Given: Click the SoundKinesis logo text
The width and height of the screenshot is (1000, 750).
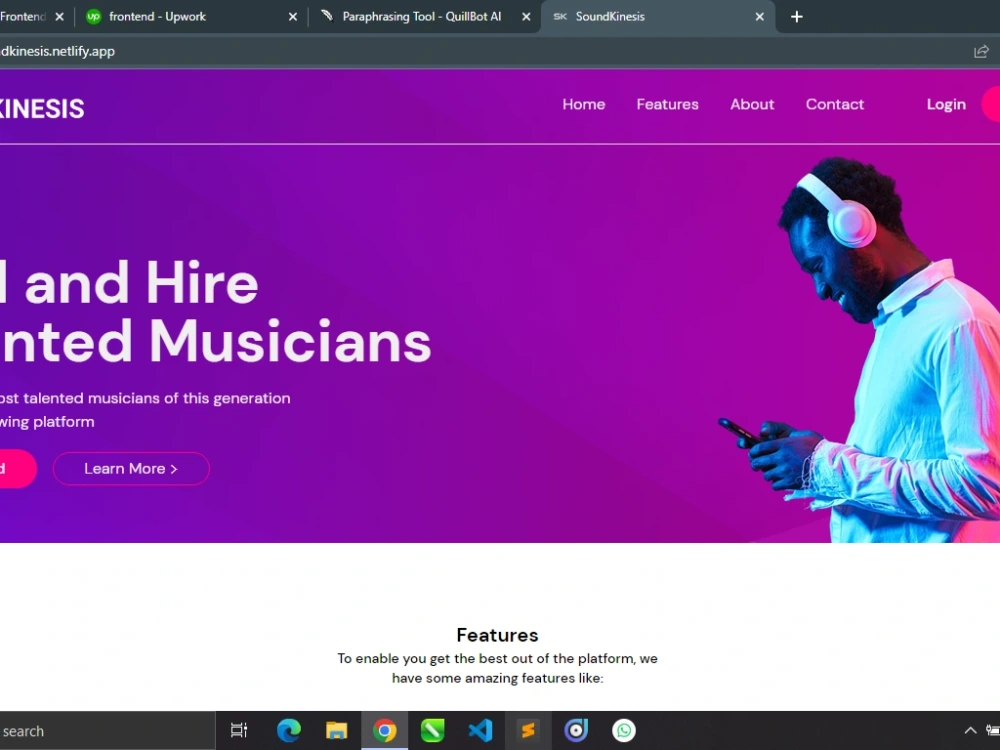Looking at the screenshot, I should (42, 108).
